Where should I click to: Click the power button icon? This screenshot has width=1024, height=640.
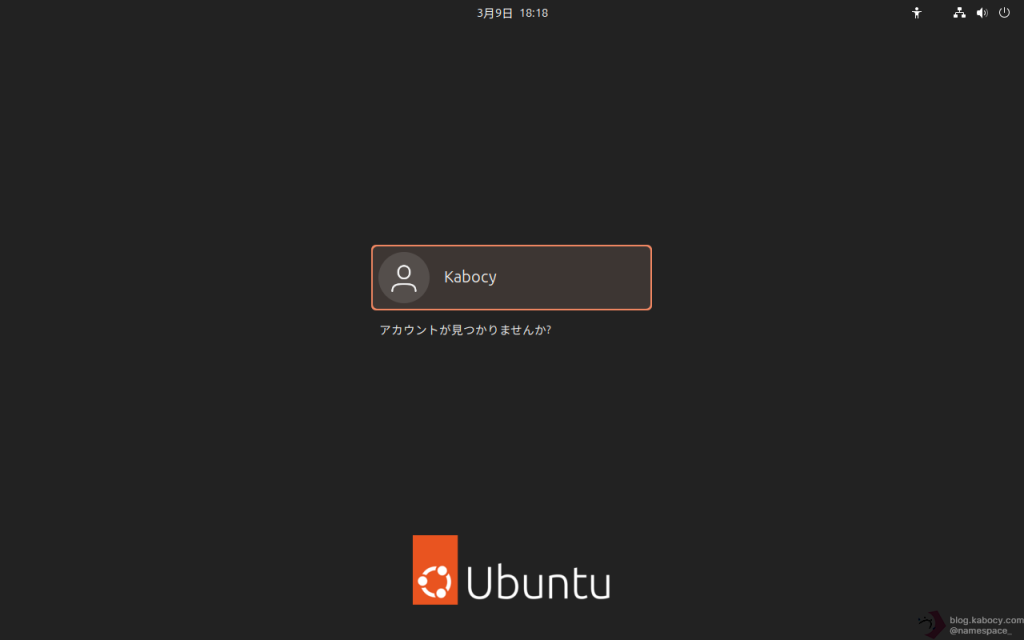pyautogui.click(x=1004, y=13)
